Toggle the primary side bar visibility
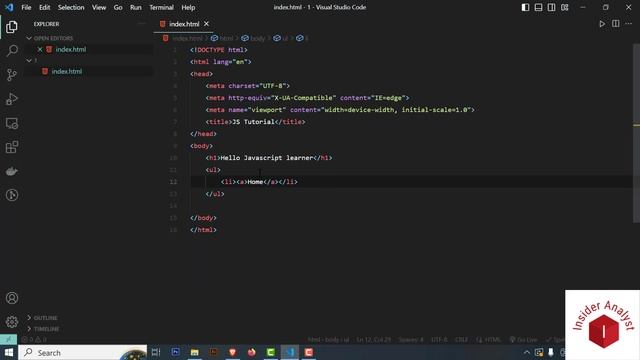 click(x=525, y=7)
